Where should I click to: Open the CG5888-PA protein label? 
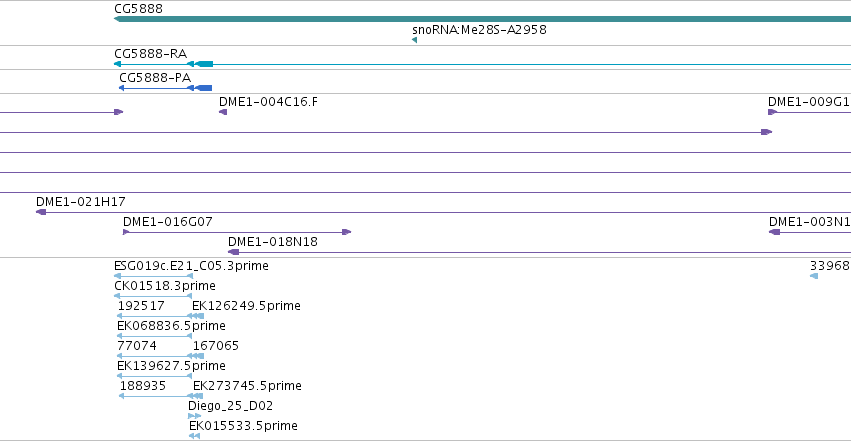click(155, 78)
